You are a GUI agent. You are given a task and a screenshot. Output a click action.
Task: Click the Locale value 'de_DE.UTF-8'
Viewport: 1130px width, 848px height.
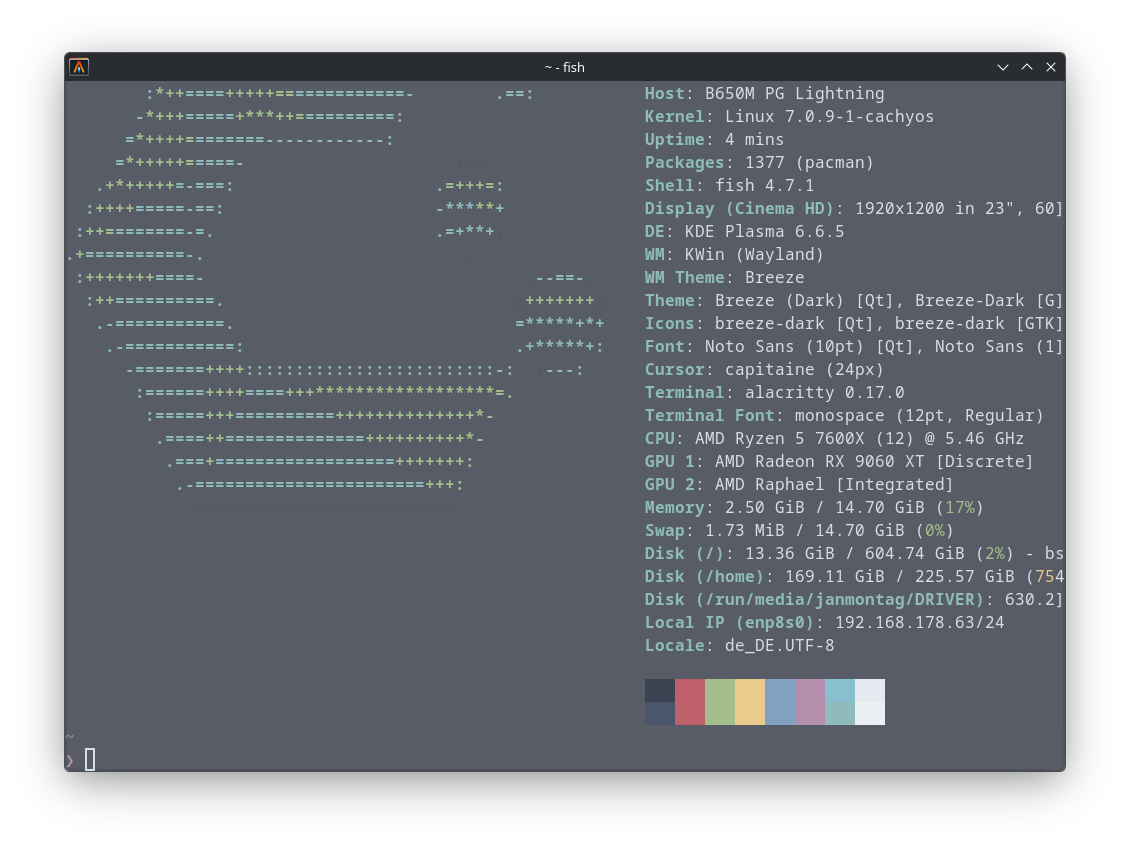tap(779, 646)
